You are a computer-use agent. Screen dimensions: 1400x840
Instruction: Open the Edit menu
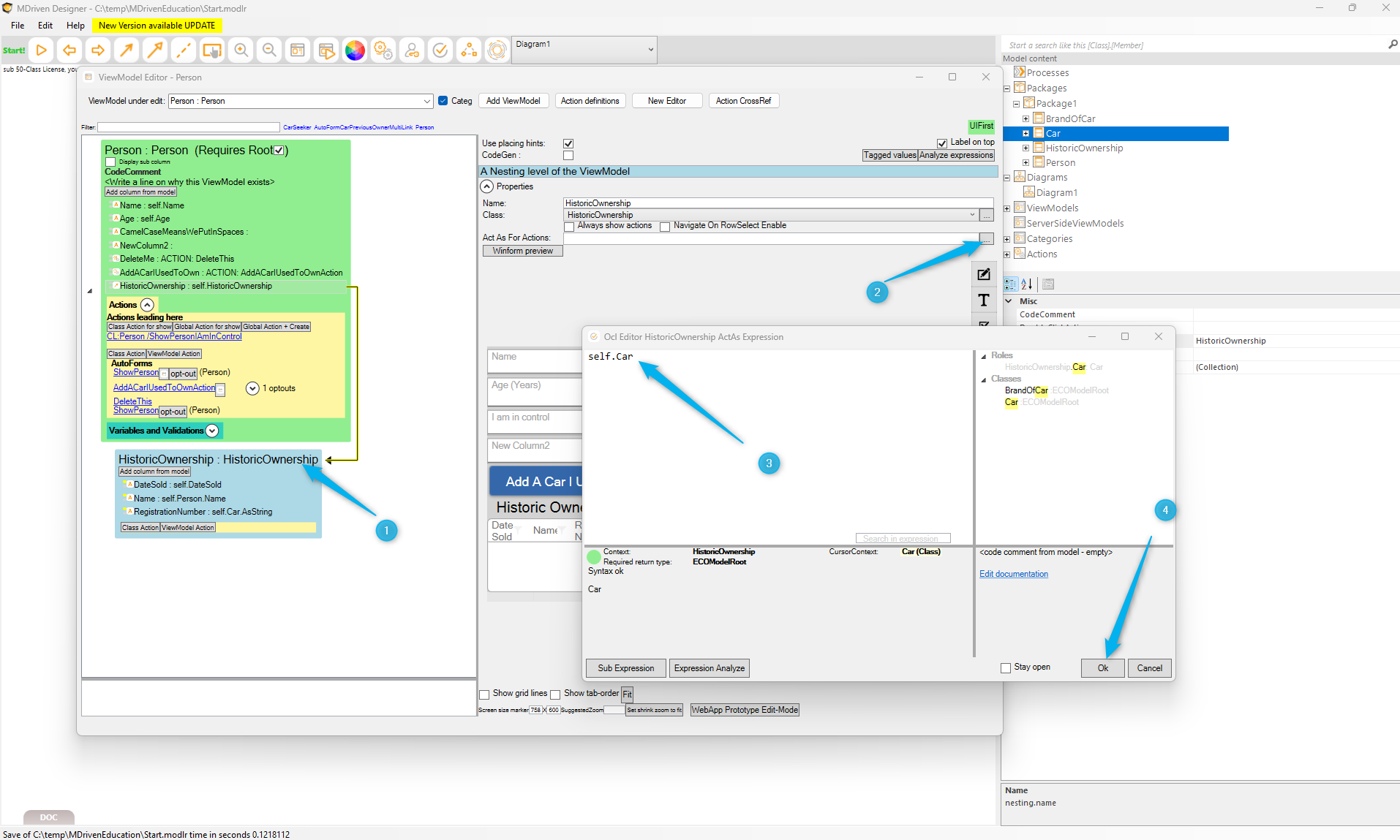point(45,26)
